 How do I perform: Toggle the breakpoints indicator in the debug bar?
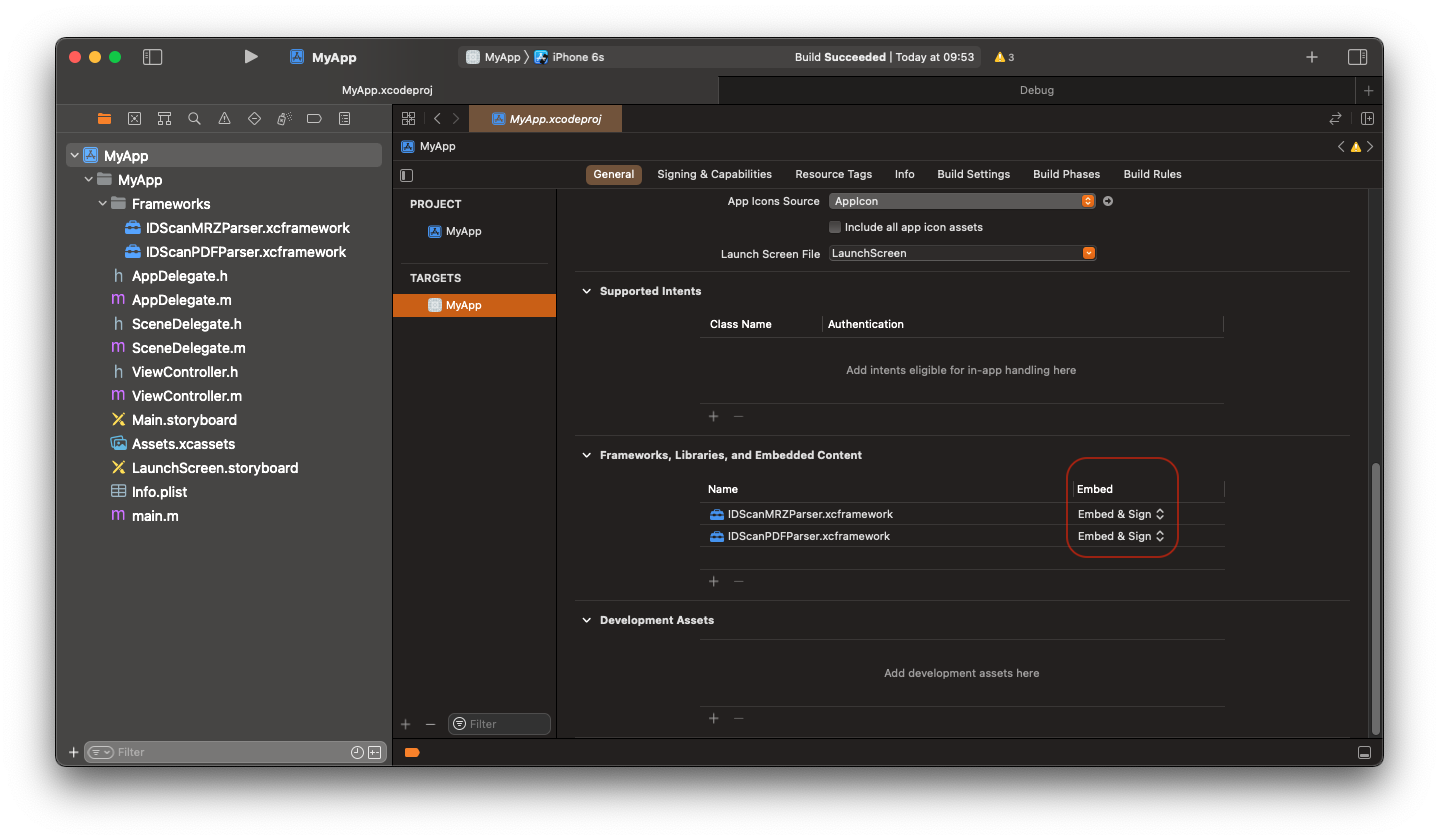[412, 752]
